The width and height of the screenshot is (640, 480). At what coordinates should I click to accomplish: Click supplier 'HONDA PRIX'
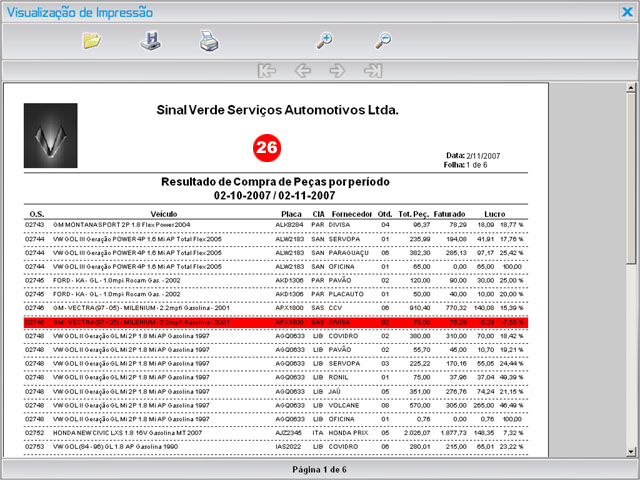[x=349, y=433]
